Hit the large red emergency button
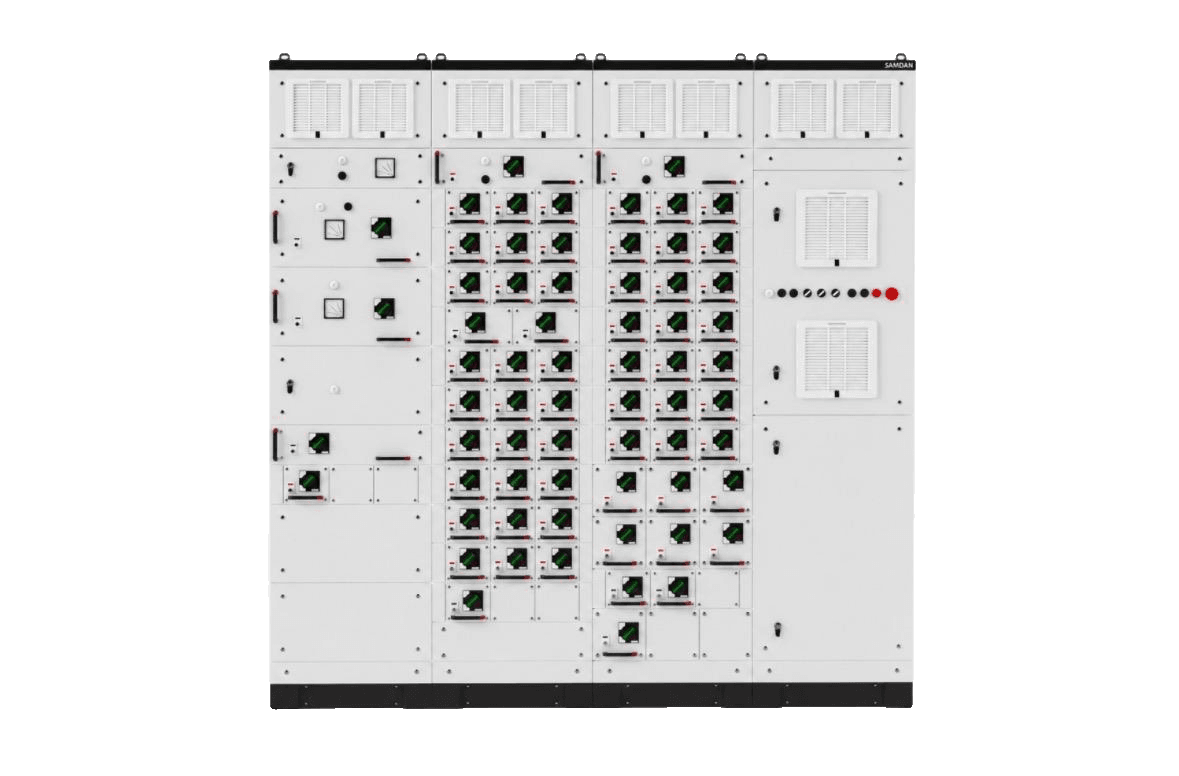Image resolution: width=1179 pixels, height=776 pixels. pyautogui.click(x=891, y=293)
